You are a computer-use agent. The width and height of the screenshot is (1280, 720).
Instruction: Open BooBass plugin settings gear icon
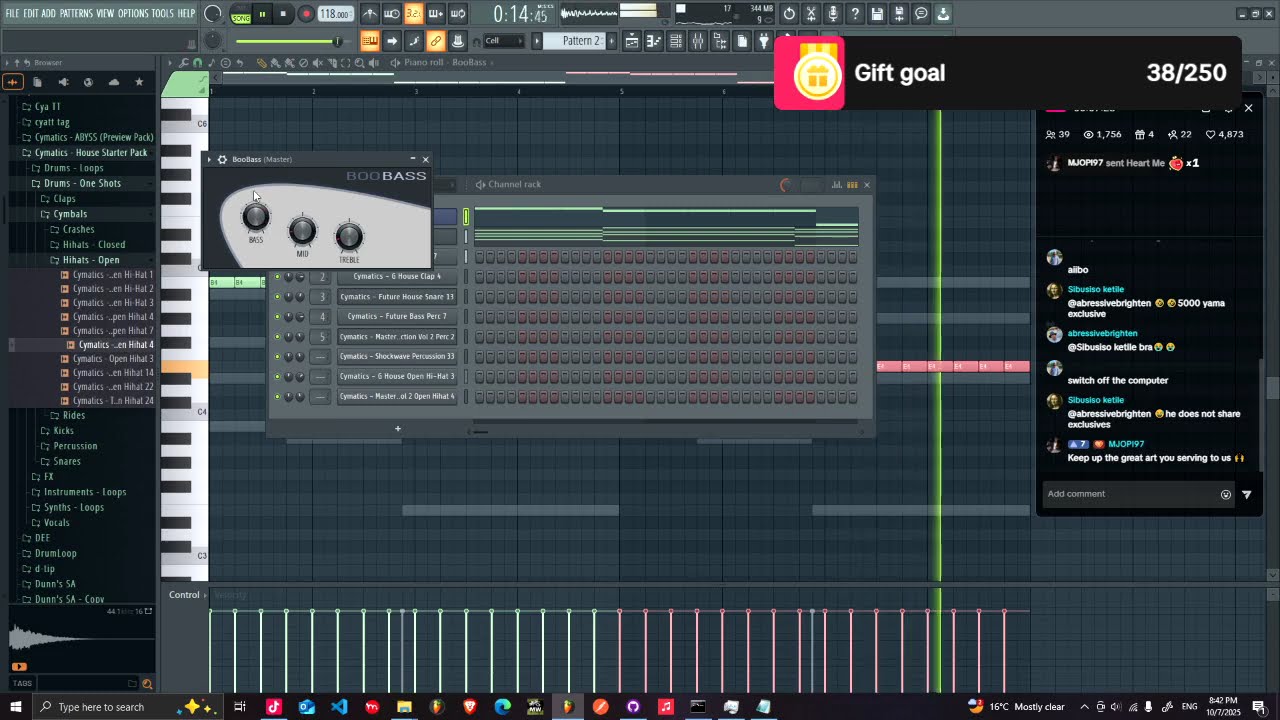tap(222, 159)
